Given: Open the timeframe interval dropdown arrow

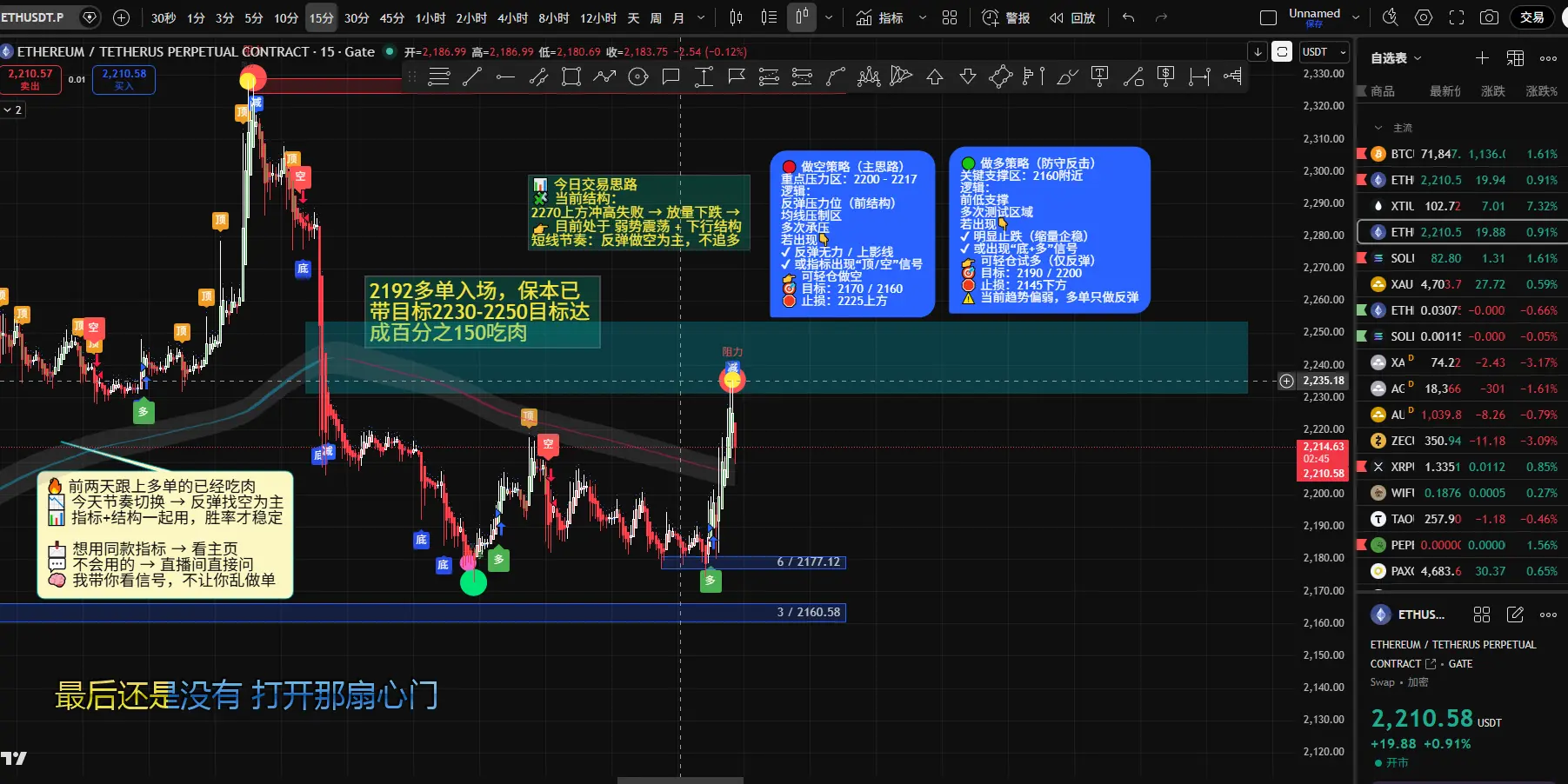Looking at the screenshot, I should (701, 17).
